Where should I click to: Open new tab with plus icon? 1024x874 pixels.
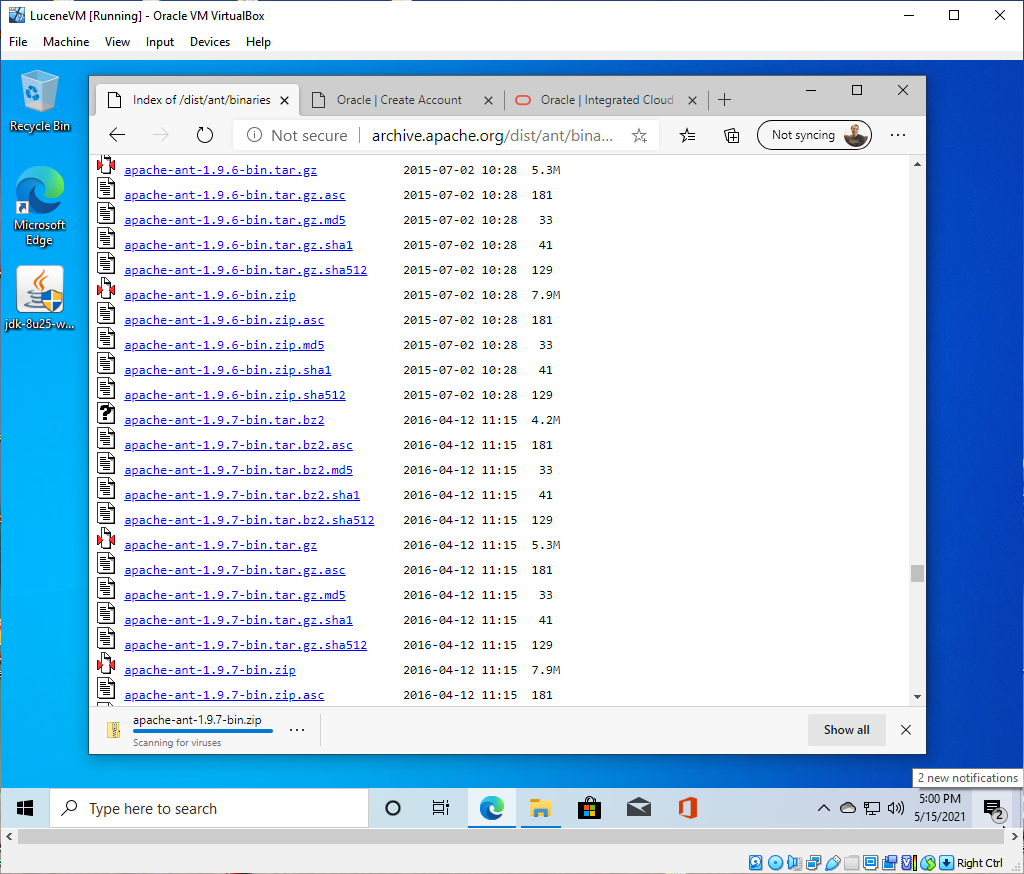(725, 100)
